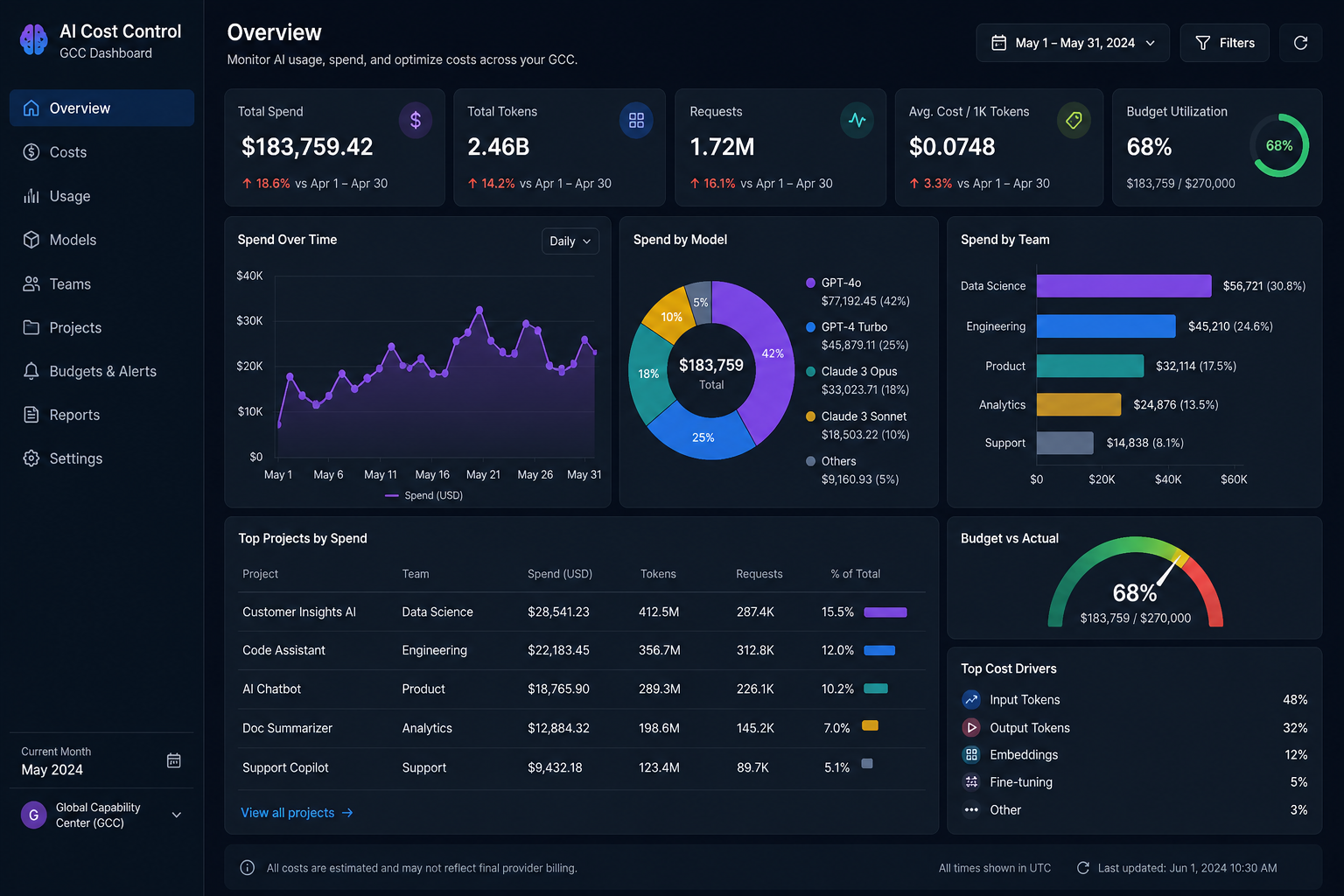Click the Other ellipsis icon in cost drivers
The height and width of the screenshot is (896, 1344).
971,810
